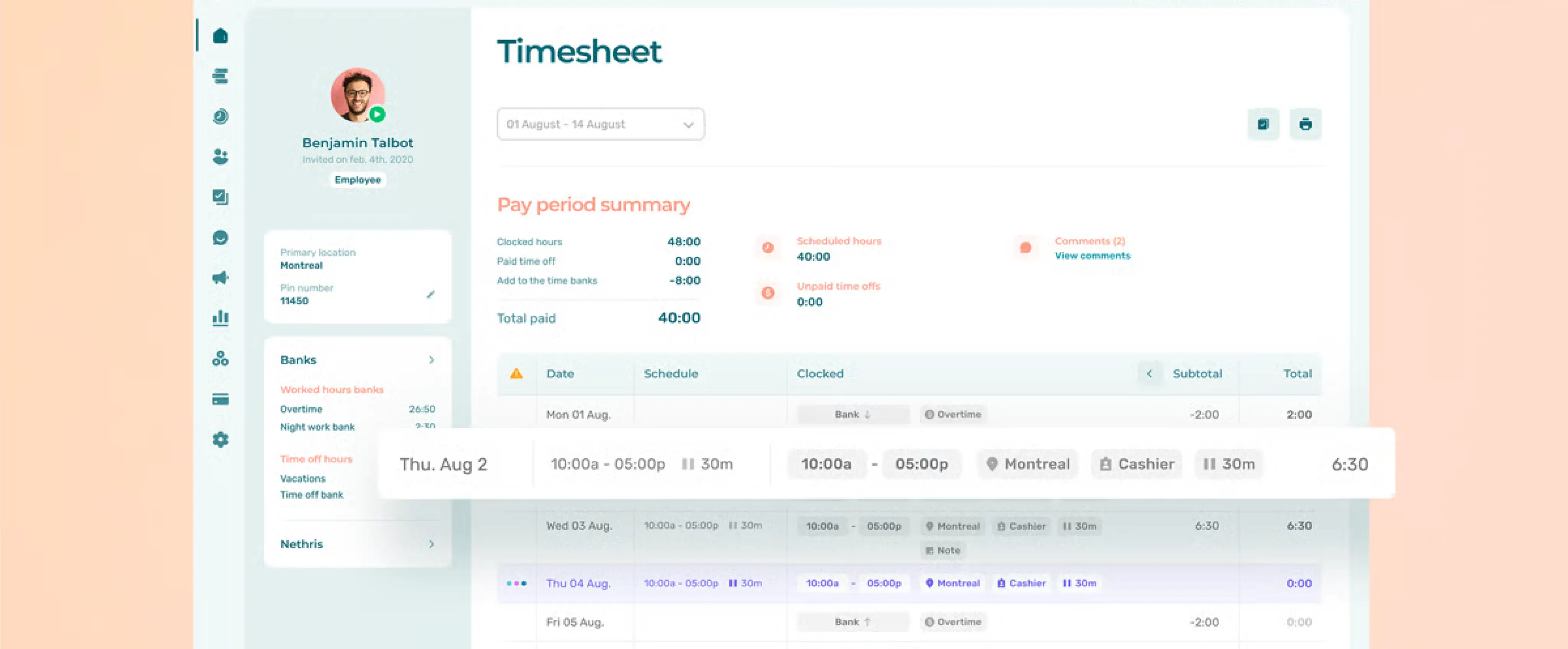The height and width of the screenshot is (649, 1568).
Task: Expand the Nethris section chevron
Action: (431, 544)
